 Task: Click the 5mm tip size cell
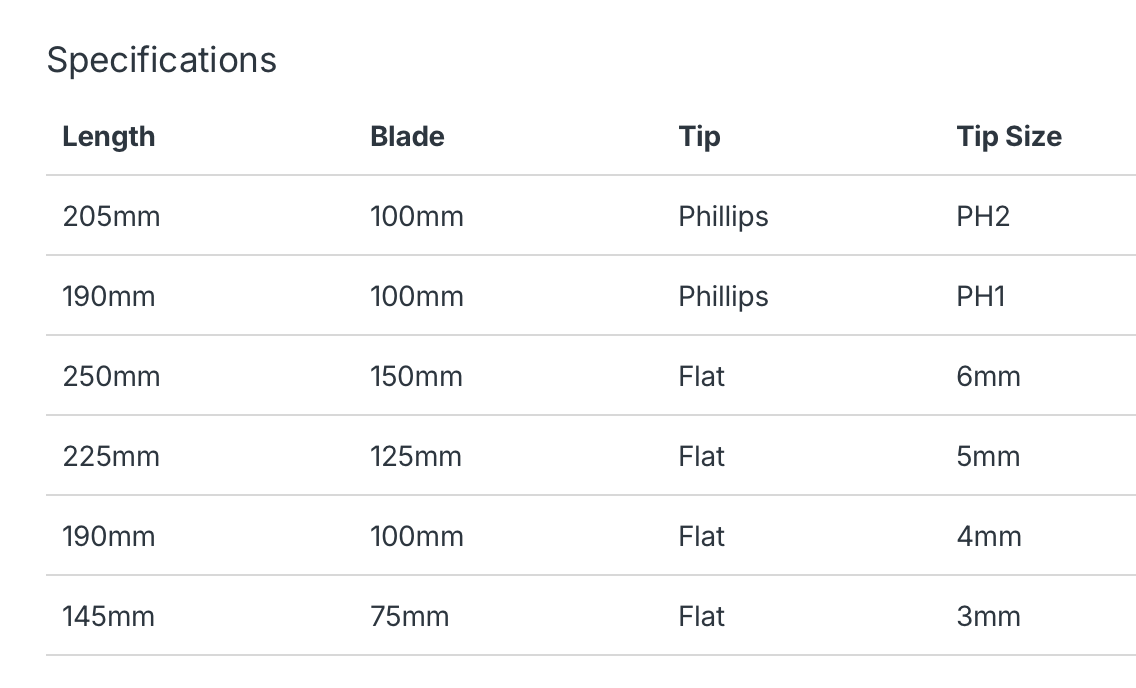[x=988, y=456]
